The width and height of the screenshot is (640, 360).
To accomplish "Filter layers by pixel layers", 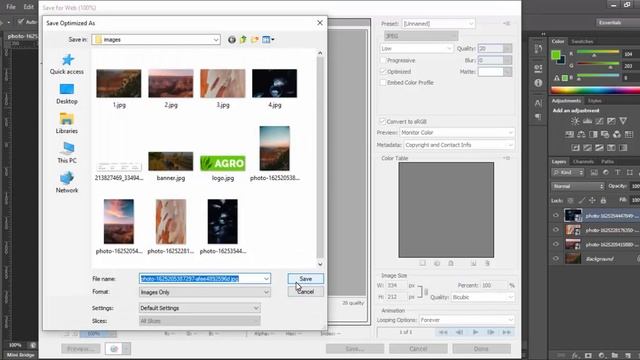I will (594, 173).
